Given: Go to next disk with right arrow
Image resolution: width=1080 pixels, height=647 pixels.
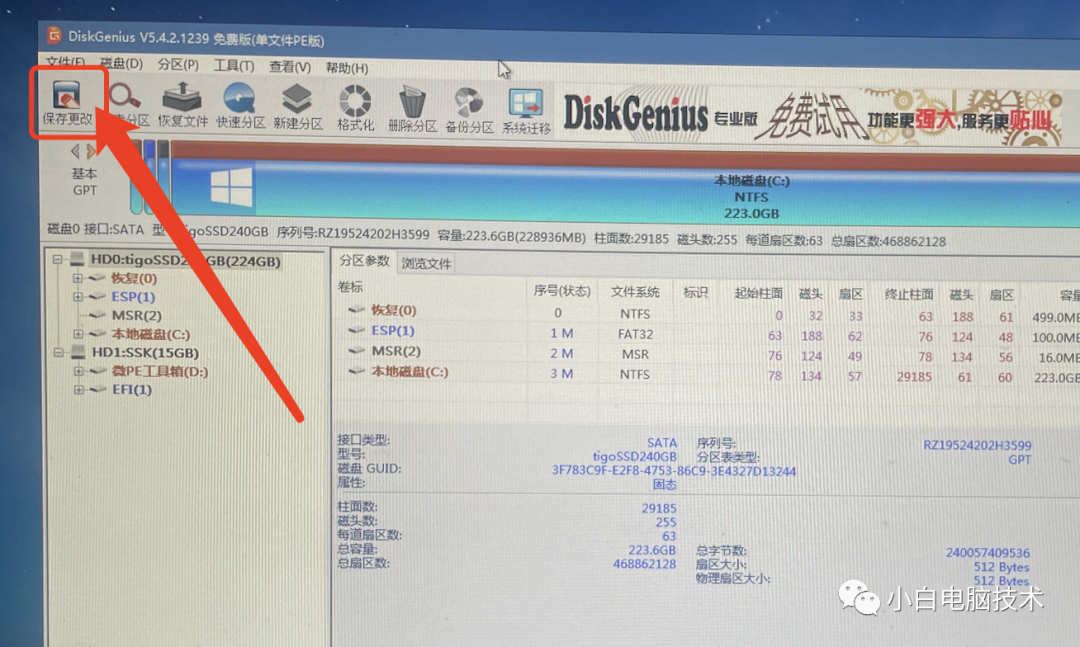Looking at the screenshot, I should point(91,152).
